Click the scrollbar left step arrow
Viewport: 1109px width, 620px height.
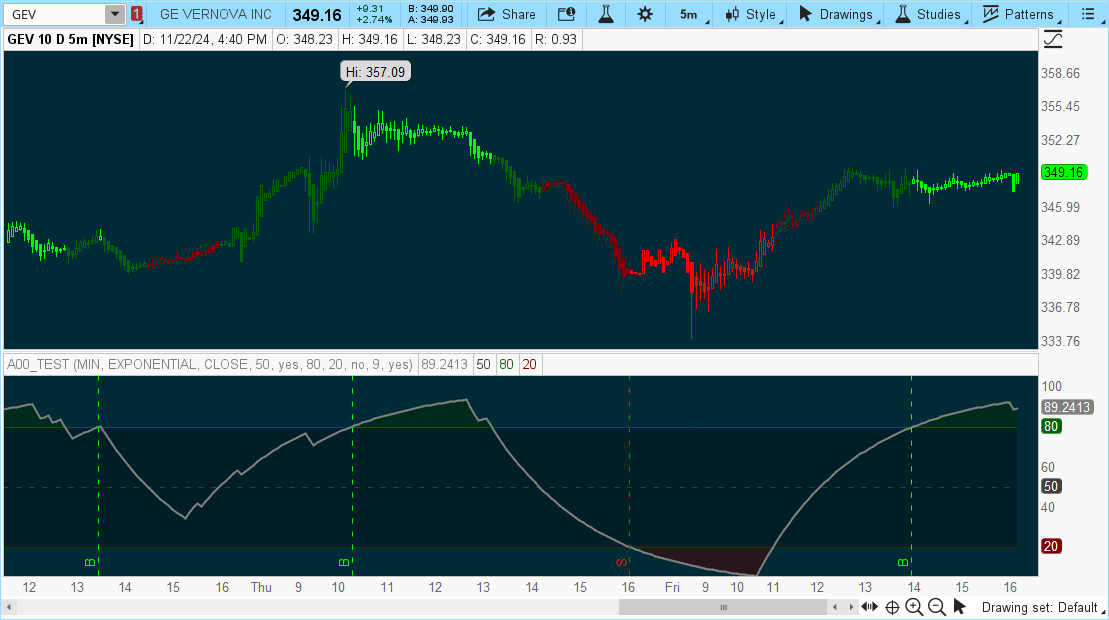point(835,607)
